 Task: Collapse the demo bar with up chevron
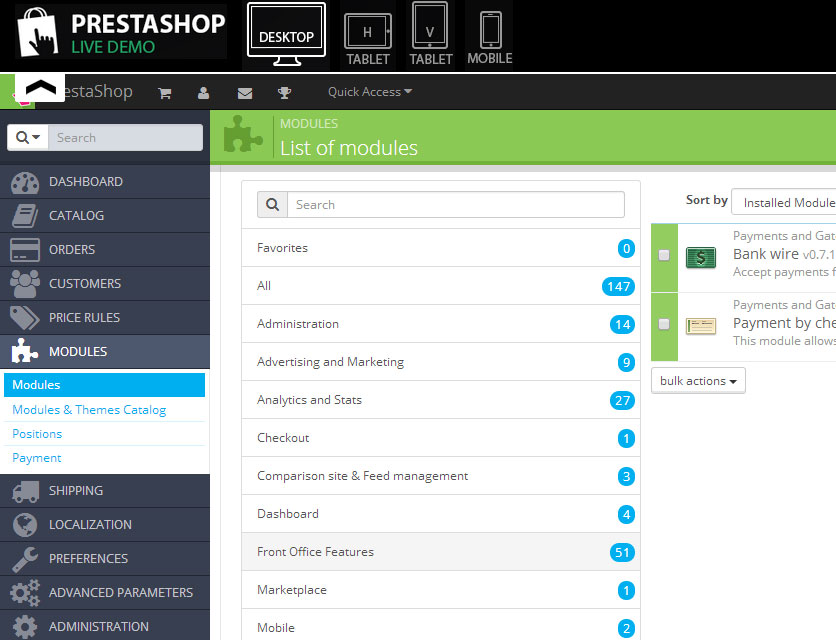click(41, 88)
